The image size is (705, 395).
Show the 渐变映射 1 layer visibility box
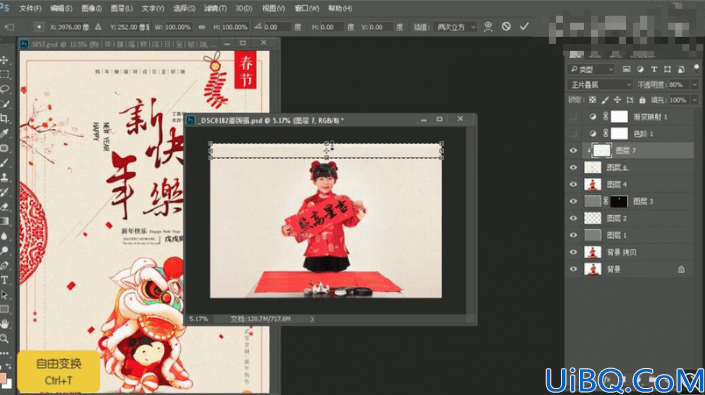tap(573, 117)
